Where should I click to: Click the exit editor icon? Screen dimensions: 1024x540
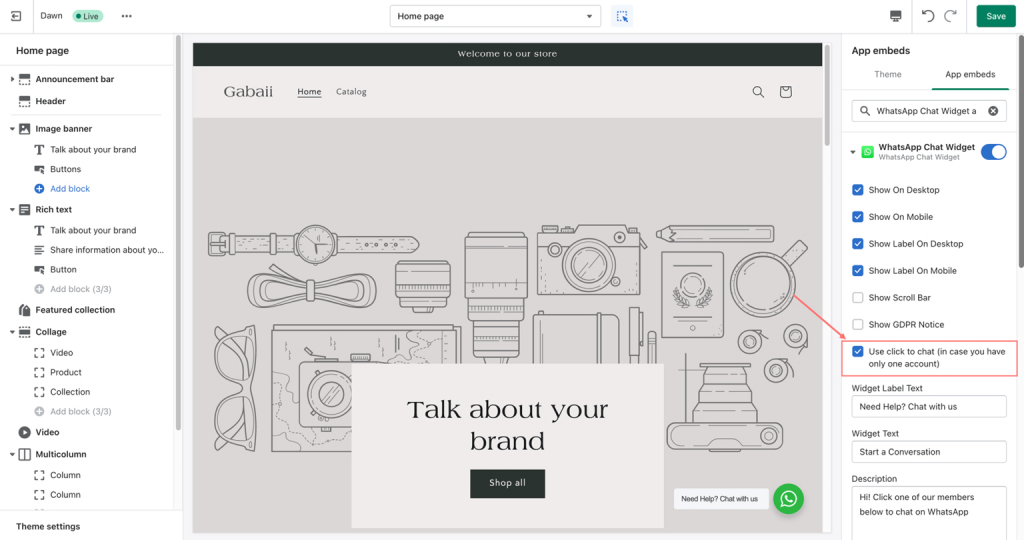click(x=16, y=16)
